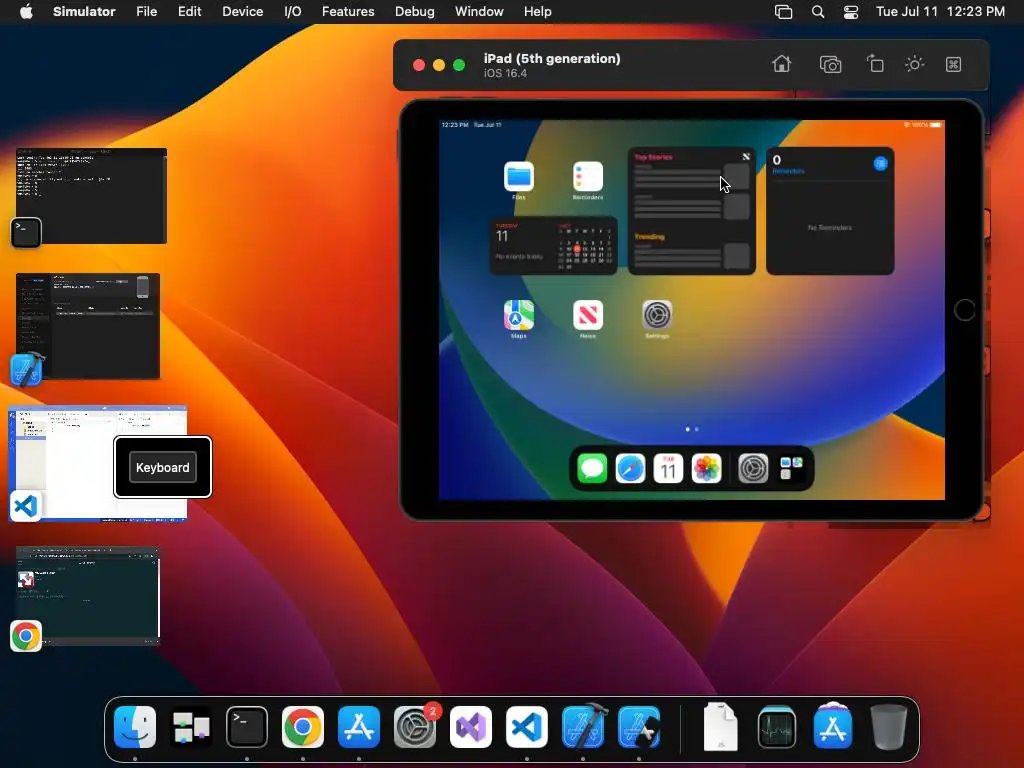The image size is (1024, 768).
Task: Select the Xcode window thumbnail in Stage Manager
Action: 88,326
